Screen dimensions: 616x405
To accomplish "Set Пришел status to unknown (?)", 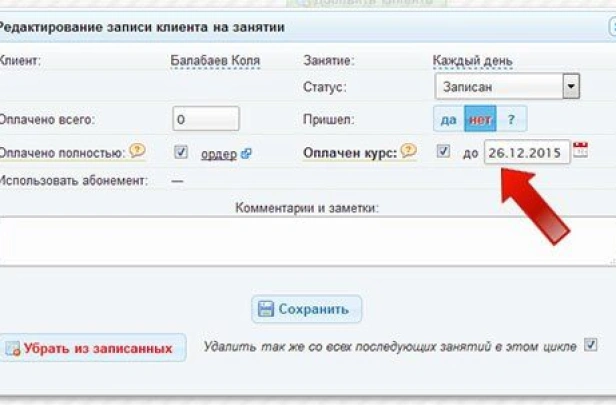I will point(511,120).
